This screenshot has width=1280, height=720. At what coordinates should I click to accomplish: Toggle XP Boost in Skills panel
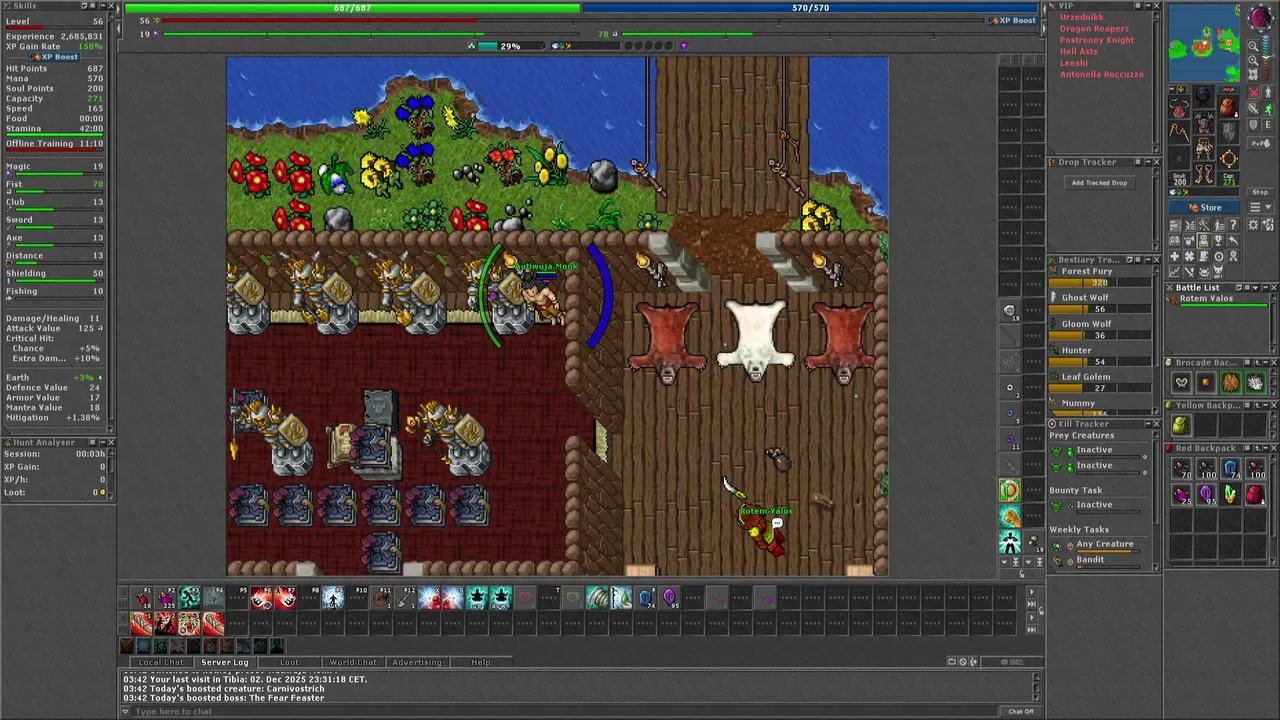coord(55,57)
